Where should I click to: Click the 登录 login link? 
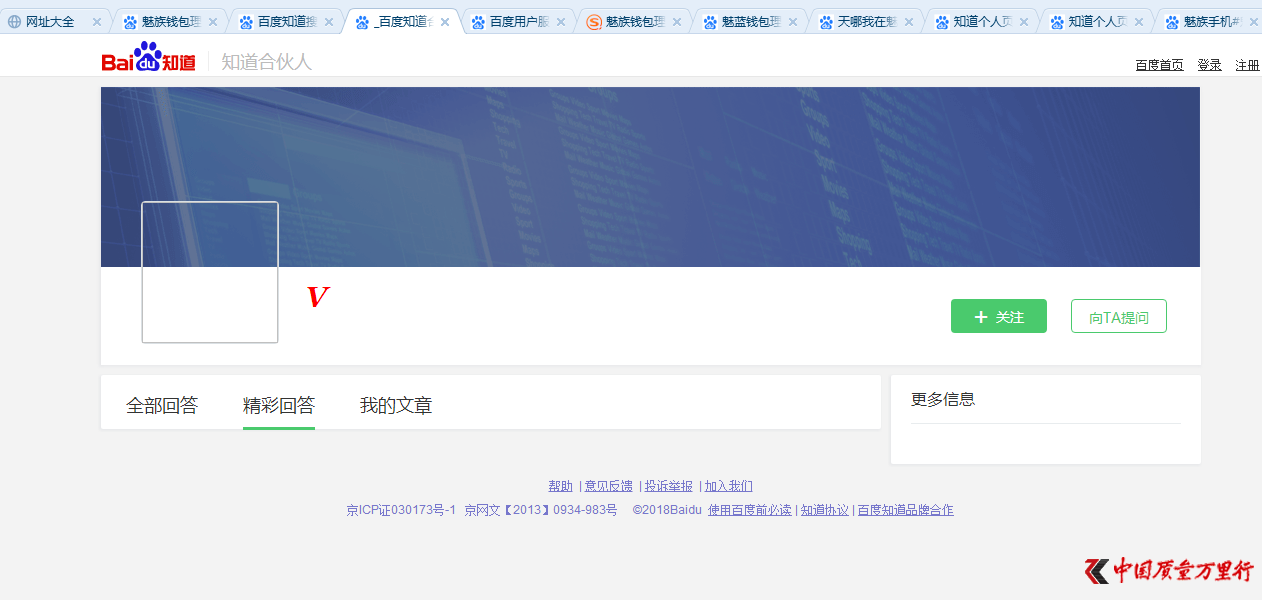pos(1210,65)
